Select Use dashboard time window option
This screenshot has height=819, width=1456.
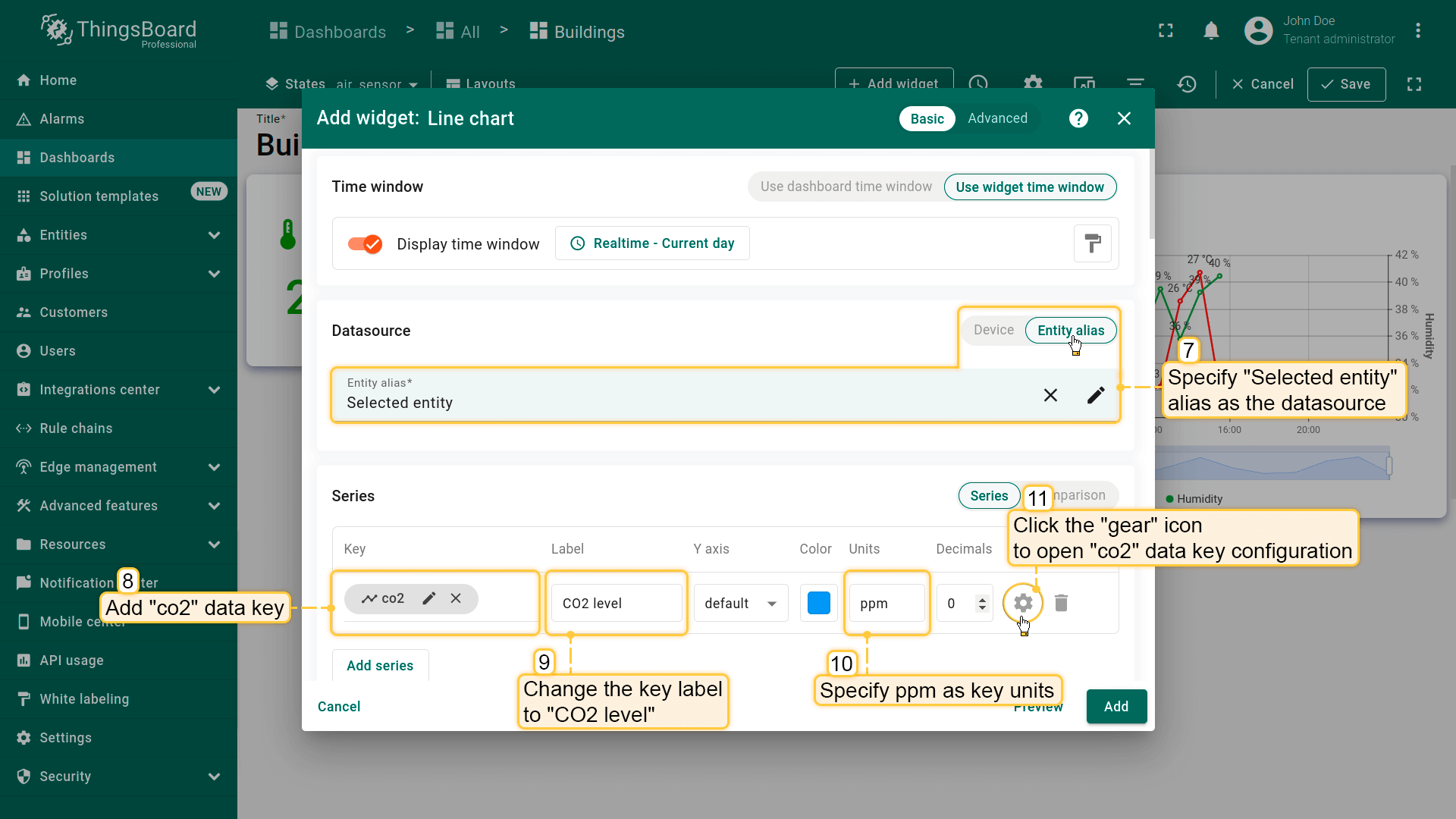[x=846, y=187]
